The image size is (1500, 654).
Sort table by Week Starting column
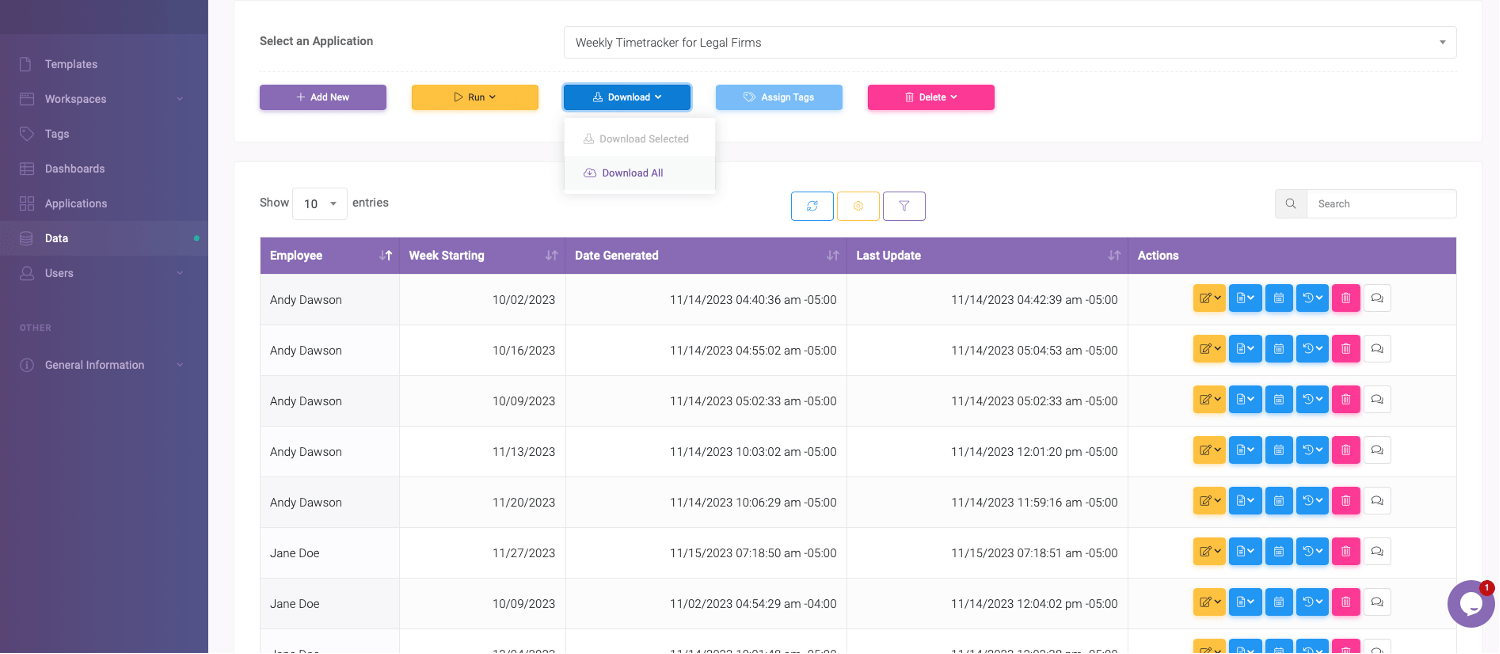(482, 255)
